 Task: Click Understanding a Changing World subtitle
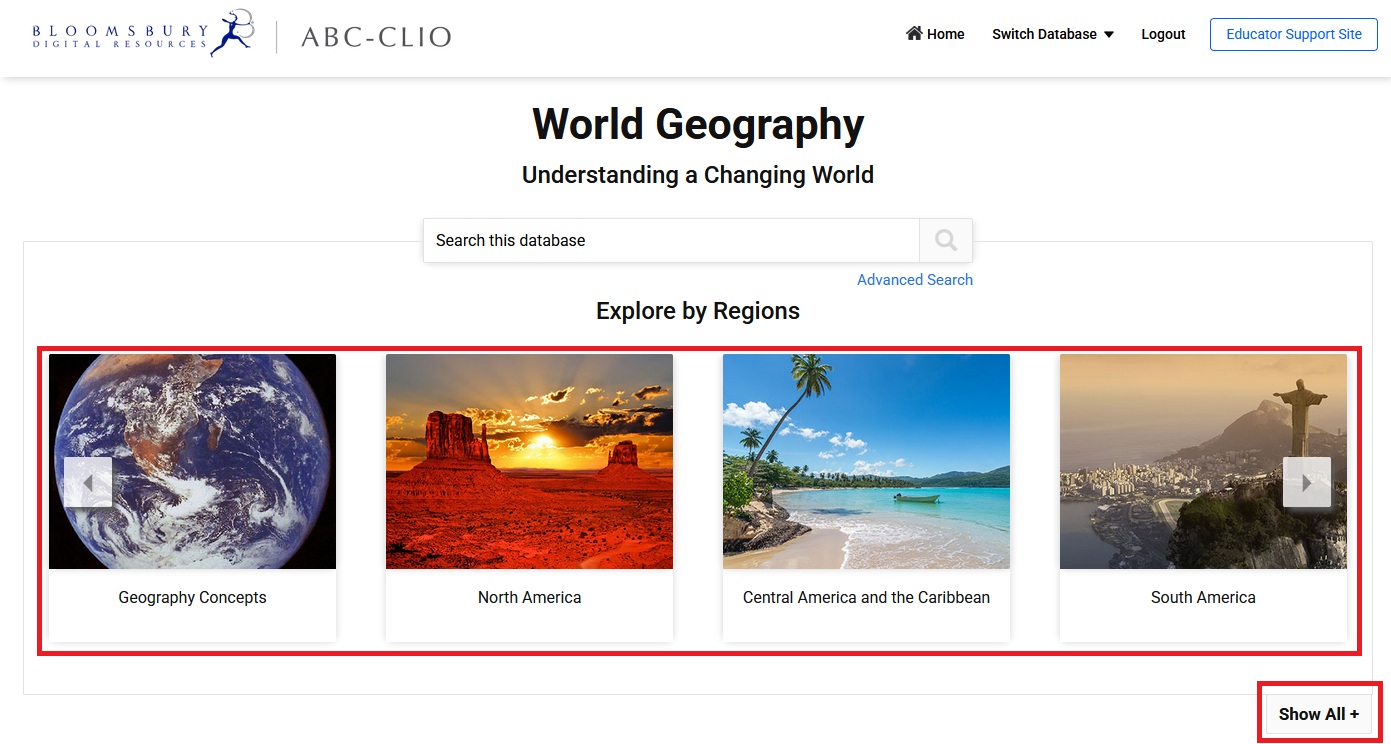(x=698, y=175)
